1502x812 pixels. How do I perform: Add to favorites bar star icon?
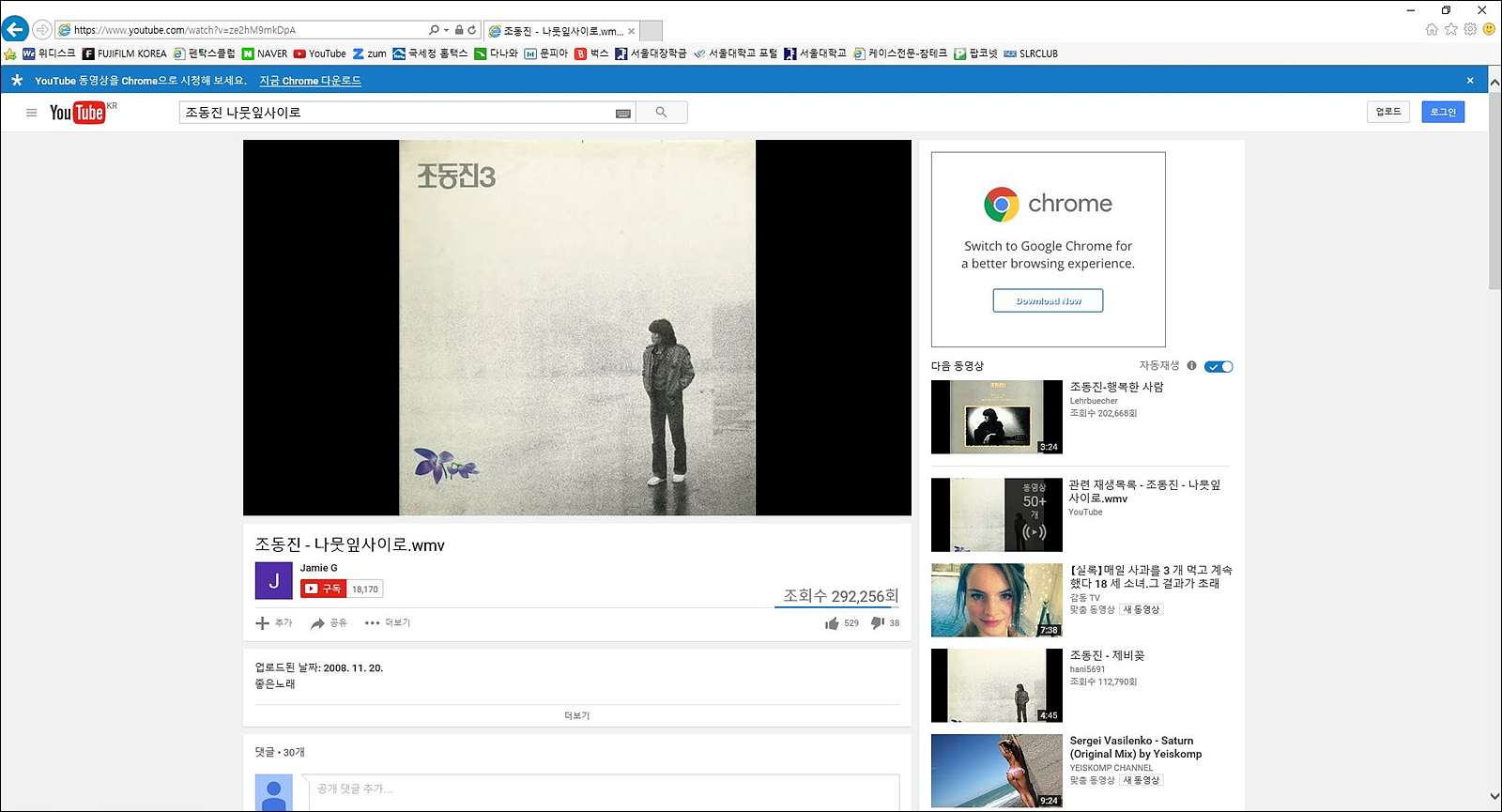(10, 54)
